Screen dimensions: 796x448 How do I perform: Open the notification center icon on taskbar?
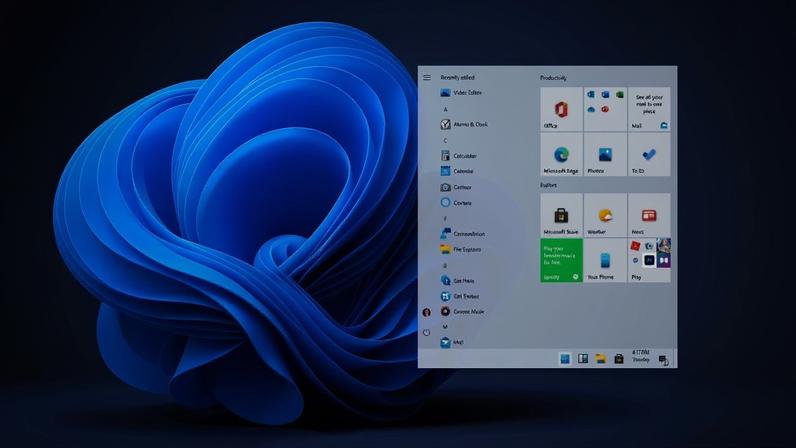tap(664, 360)
